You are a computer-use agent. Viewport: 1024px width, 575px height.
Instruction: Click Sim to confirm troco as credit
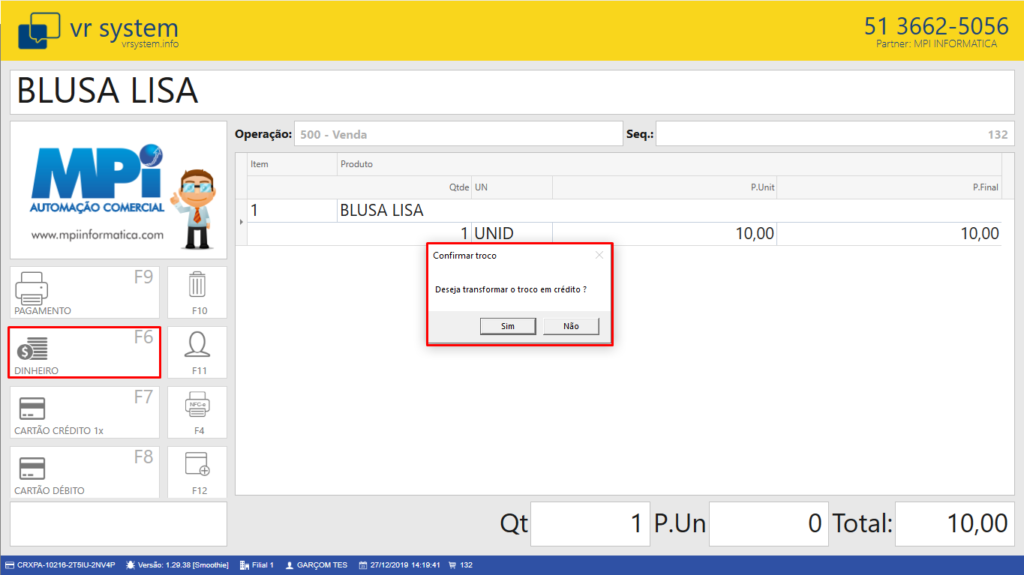[x=507, y=326]
